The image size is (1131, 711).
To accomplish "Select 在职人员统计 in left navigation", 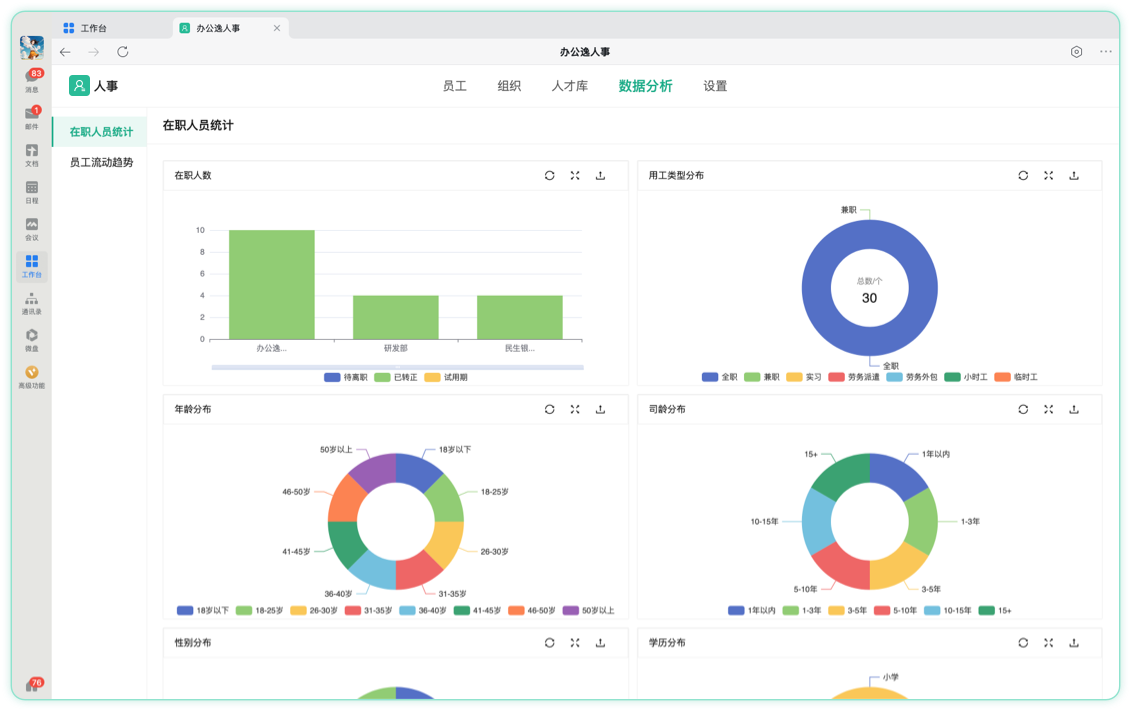I will pos(100,132).
